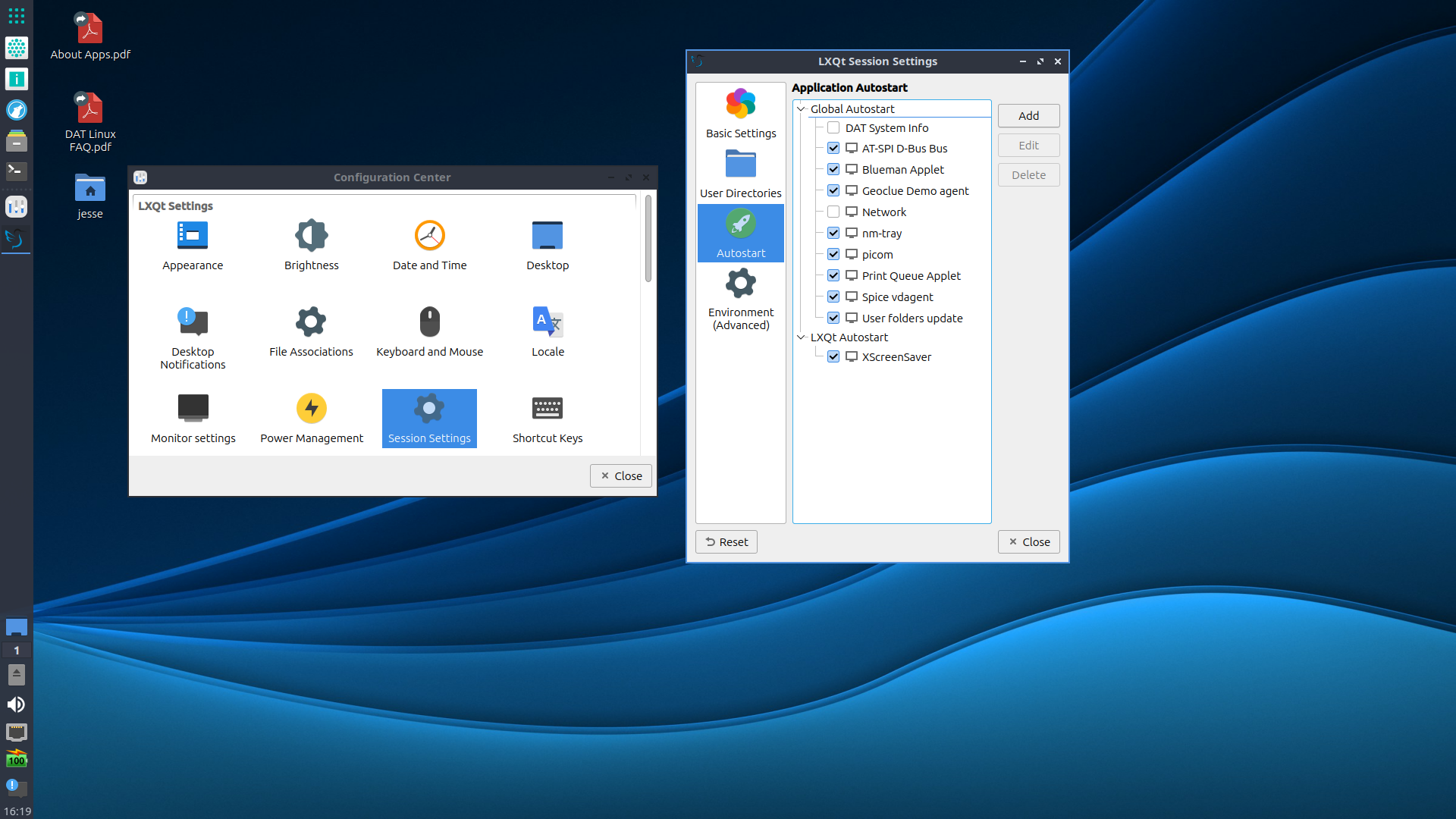
Task: Open jesse home folder on desktop
Action: coord(90,196)
